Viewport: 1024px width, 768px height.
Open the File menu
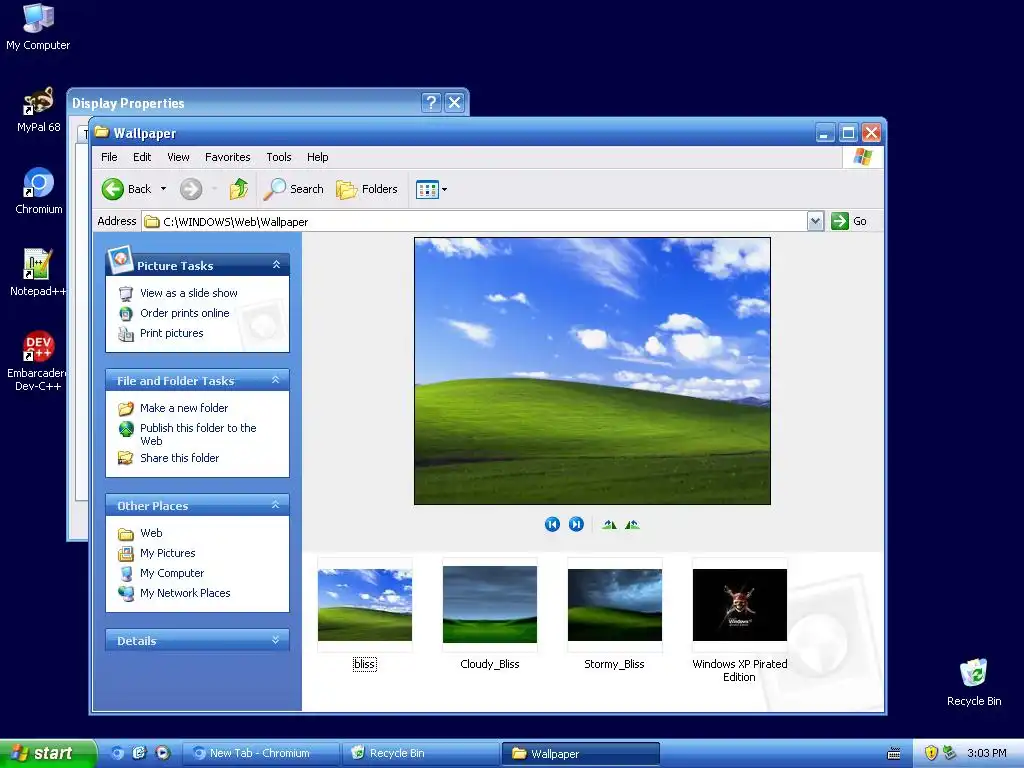tap(109, 157)
